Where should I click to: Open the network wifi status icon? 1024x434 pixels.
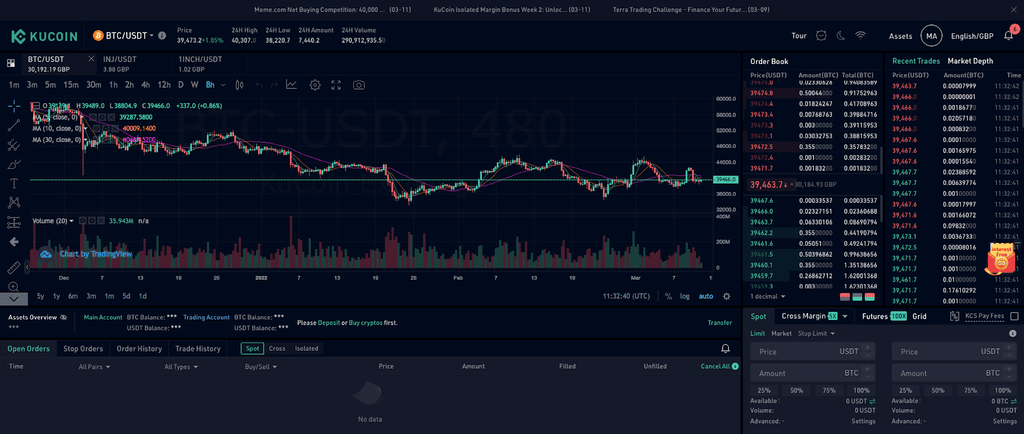(861, 36)
